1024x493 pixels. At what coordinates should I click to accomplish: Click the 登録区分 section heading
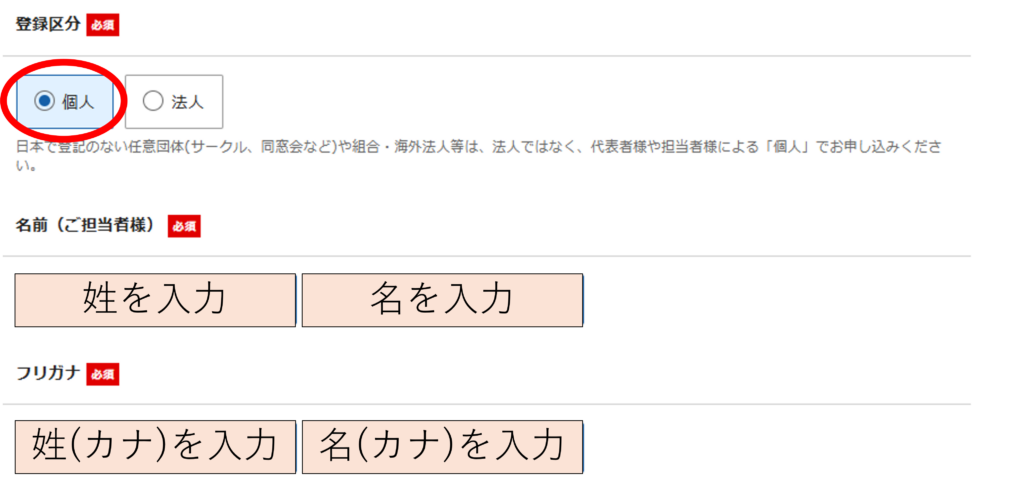click(x=48, y=25)
